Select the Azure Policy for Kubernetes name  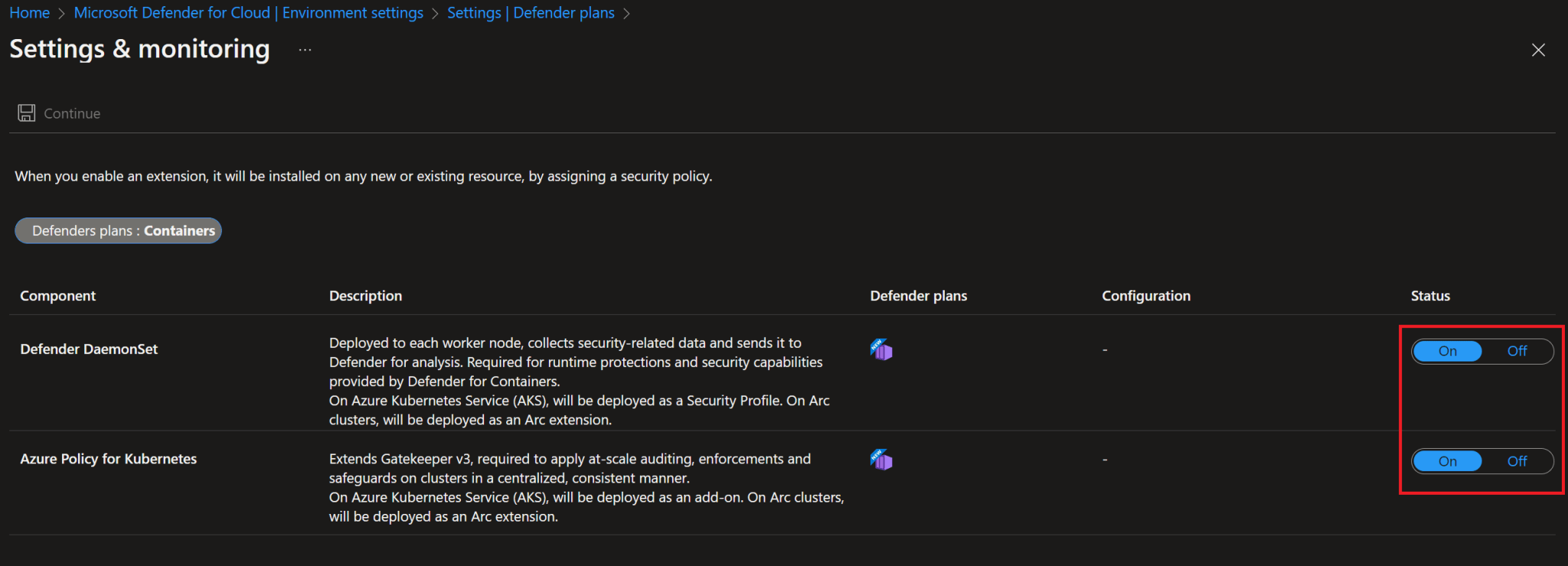tap(109, 459)
